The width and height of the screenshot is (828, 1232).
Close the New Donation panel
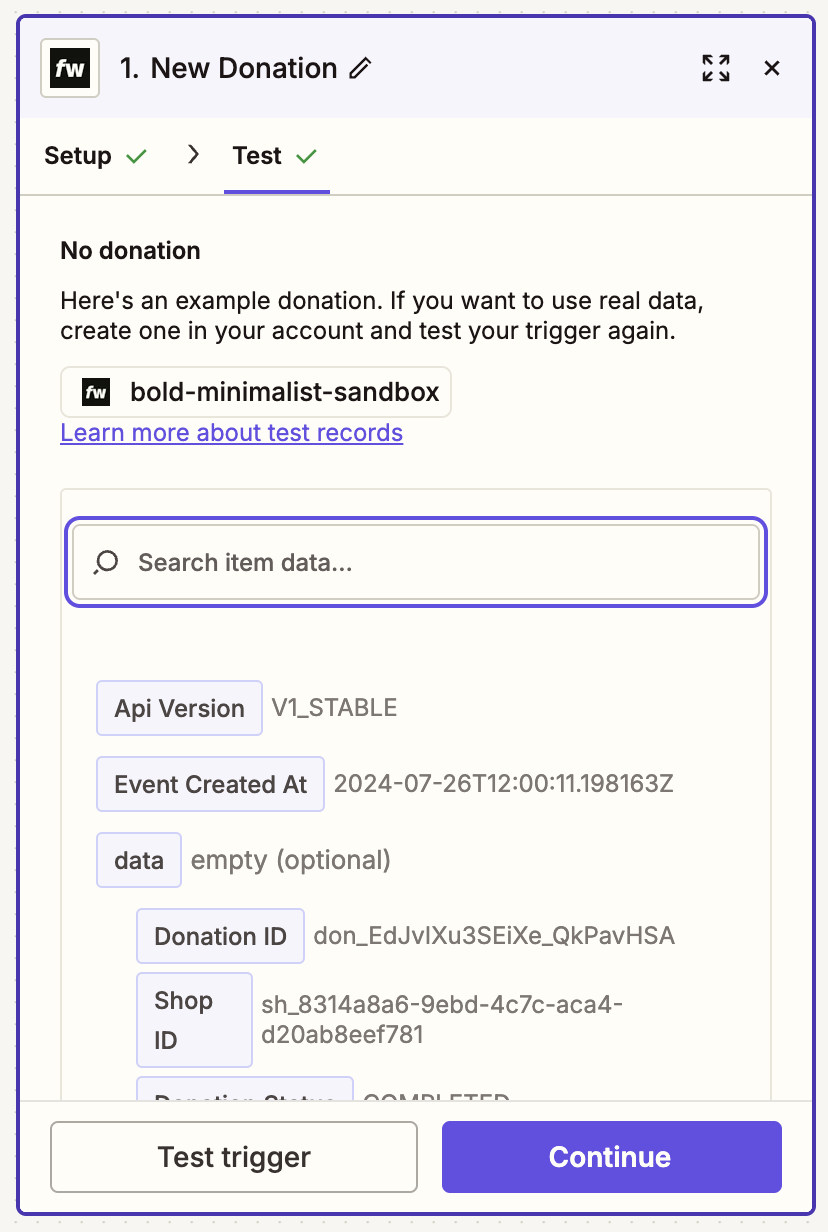click(771, 69)
